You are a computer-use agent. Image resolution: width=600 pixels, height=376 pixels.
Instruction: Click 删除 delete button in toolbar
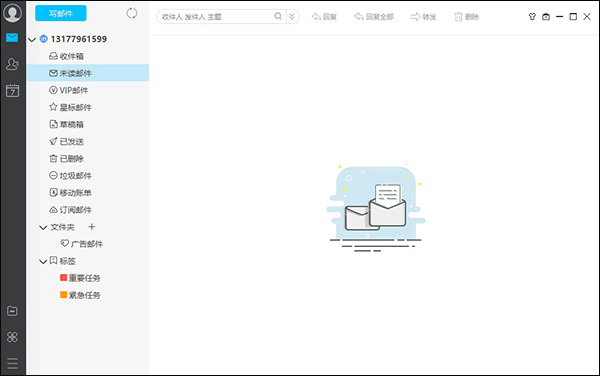click(466, 16)
